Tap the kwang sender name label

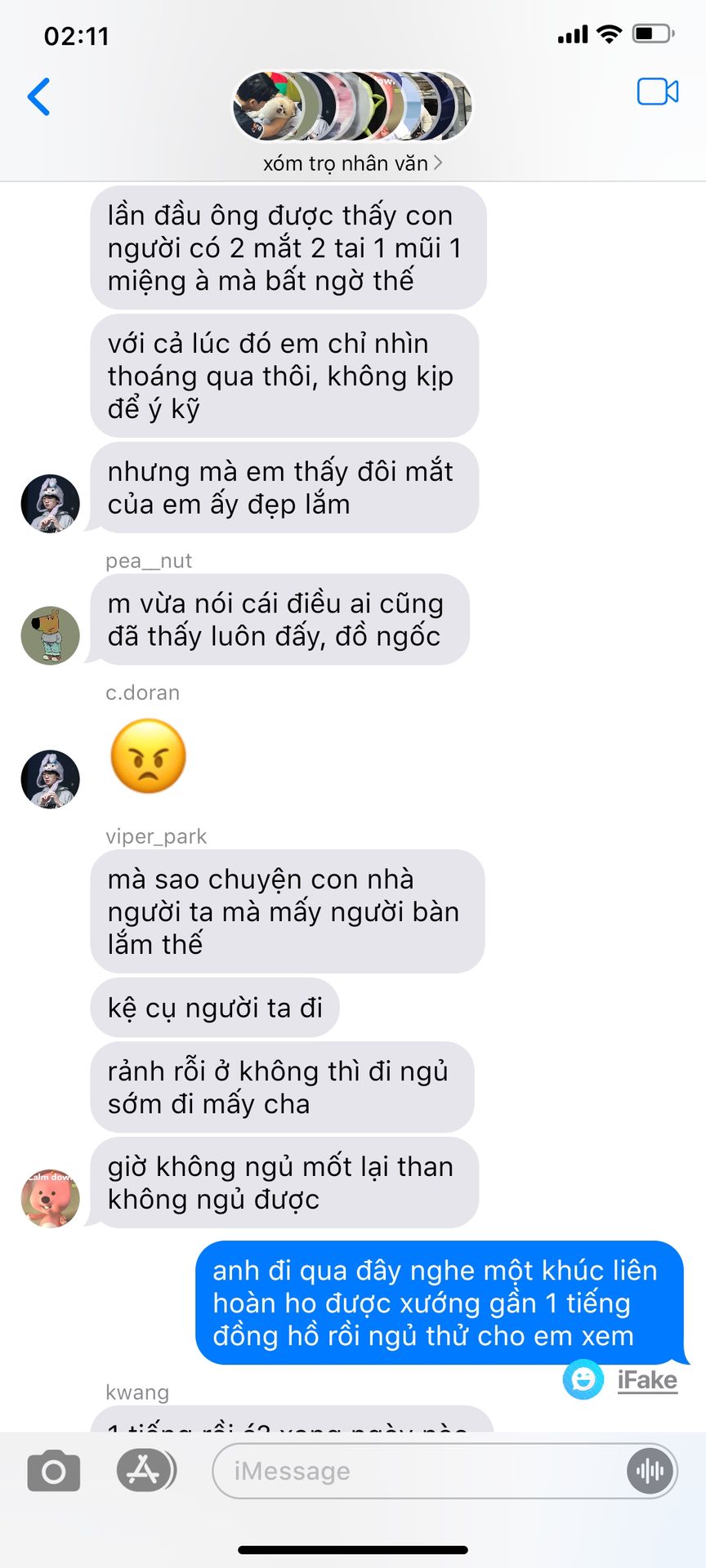[137, 1392]
